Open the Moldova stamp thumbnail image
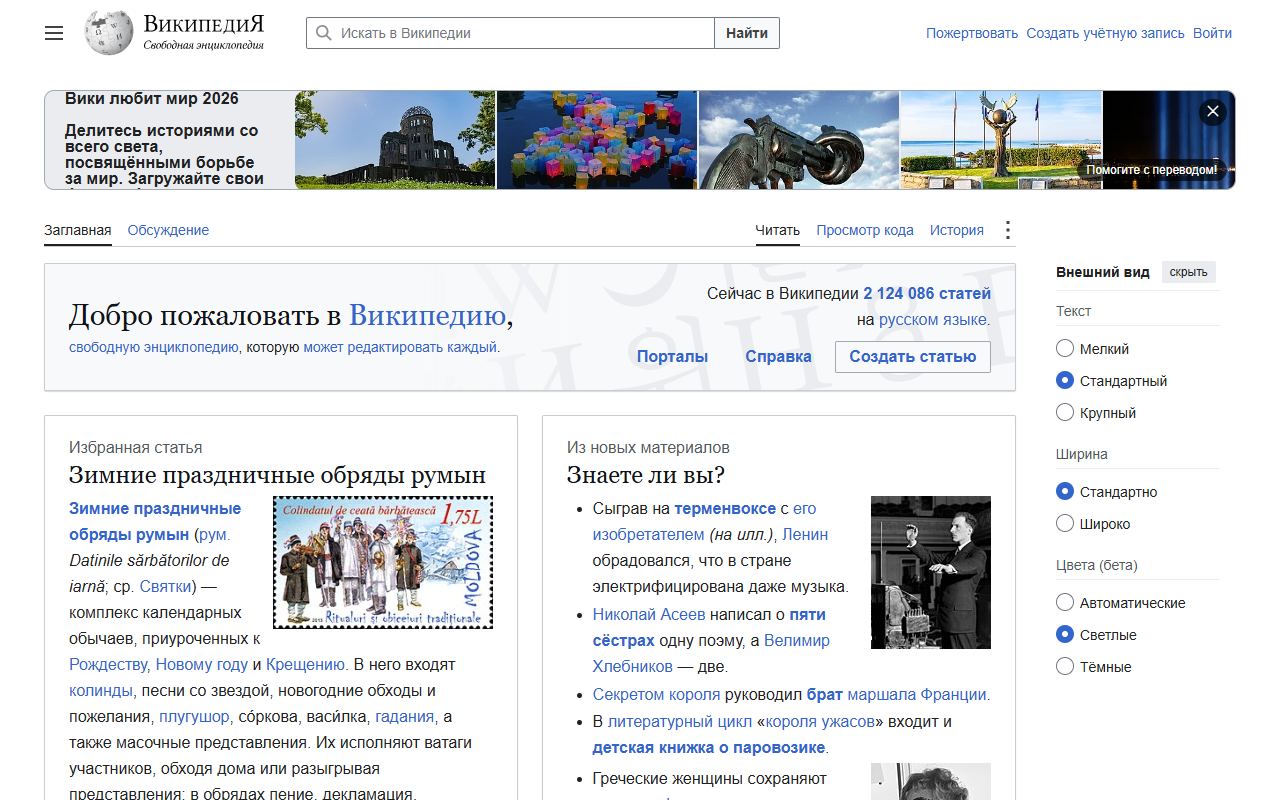The height and width of the screenshot is (800, 1280). 384,563
